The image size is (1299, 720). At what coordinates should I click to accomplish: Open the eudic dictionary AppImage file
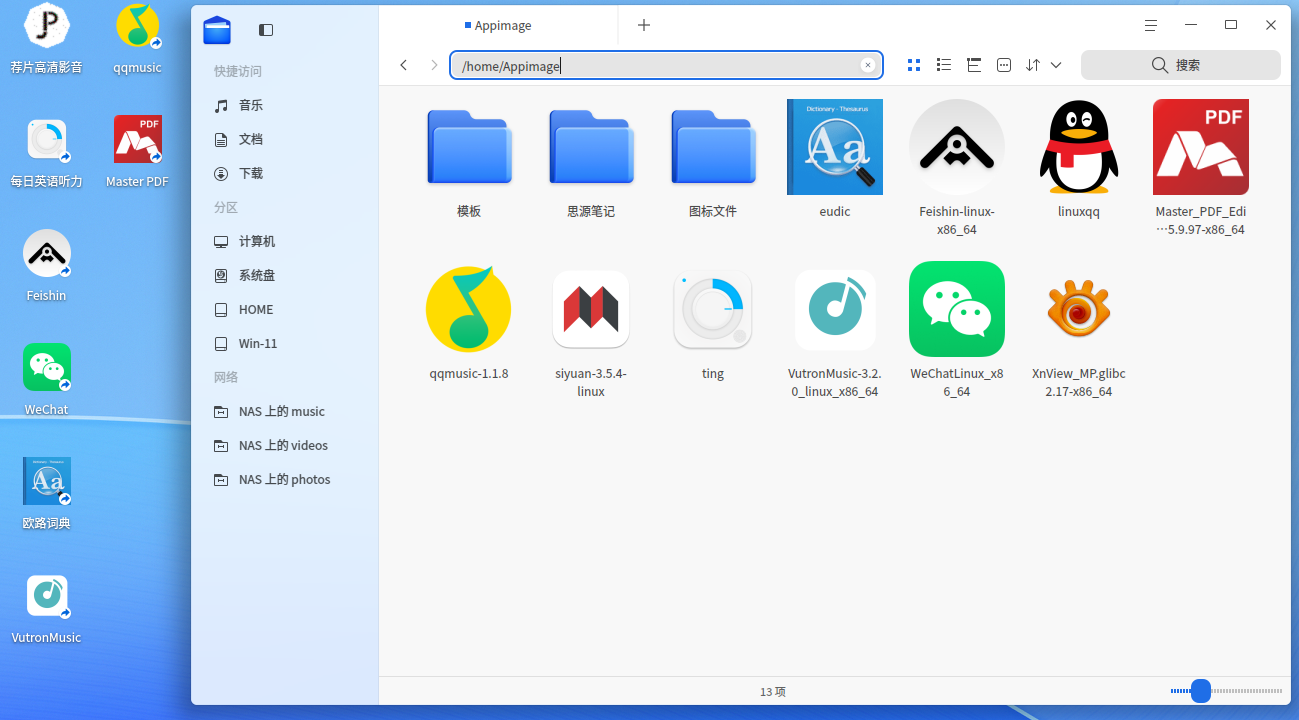coord(834,147)
